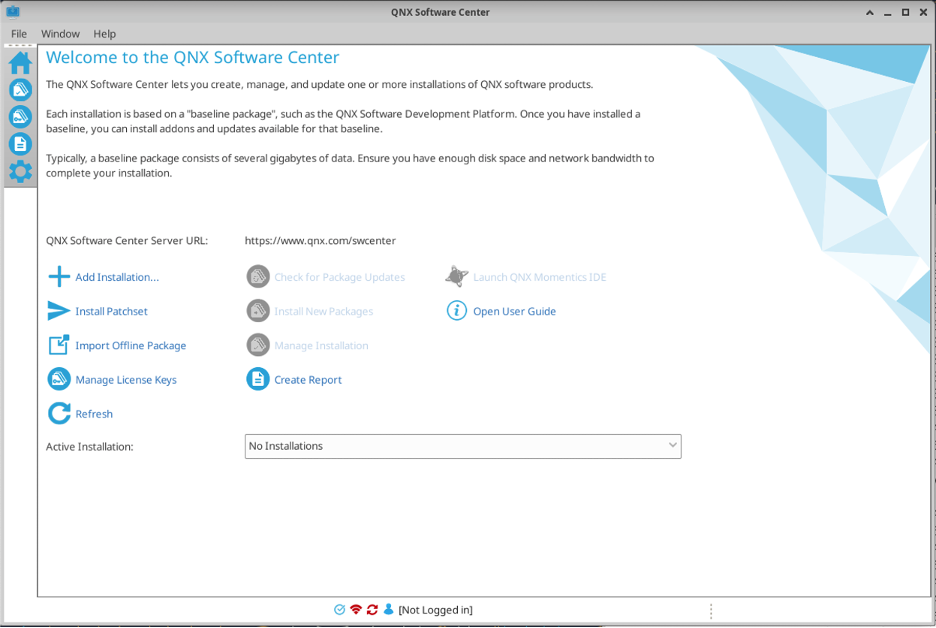Click the blue user account status icon
The image size is (936, 628).
pyautogui.click(x=388, y=610)
